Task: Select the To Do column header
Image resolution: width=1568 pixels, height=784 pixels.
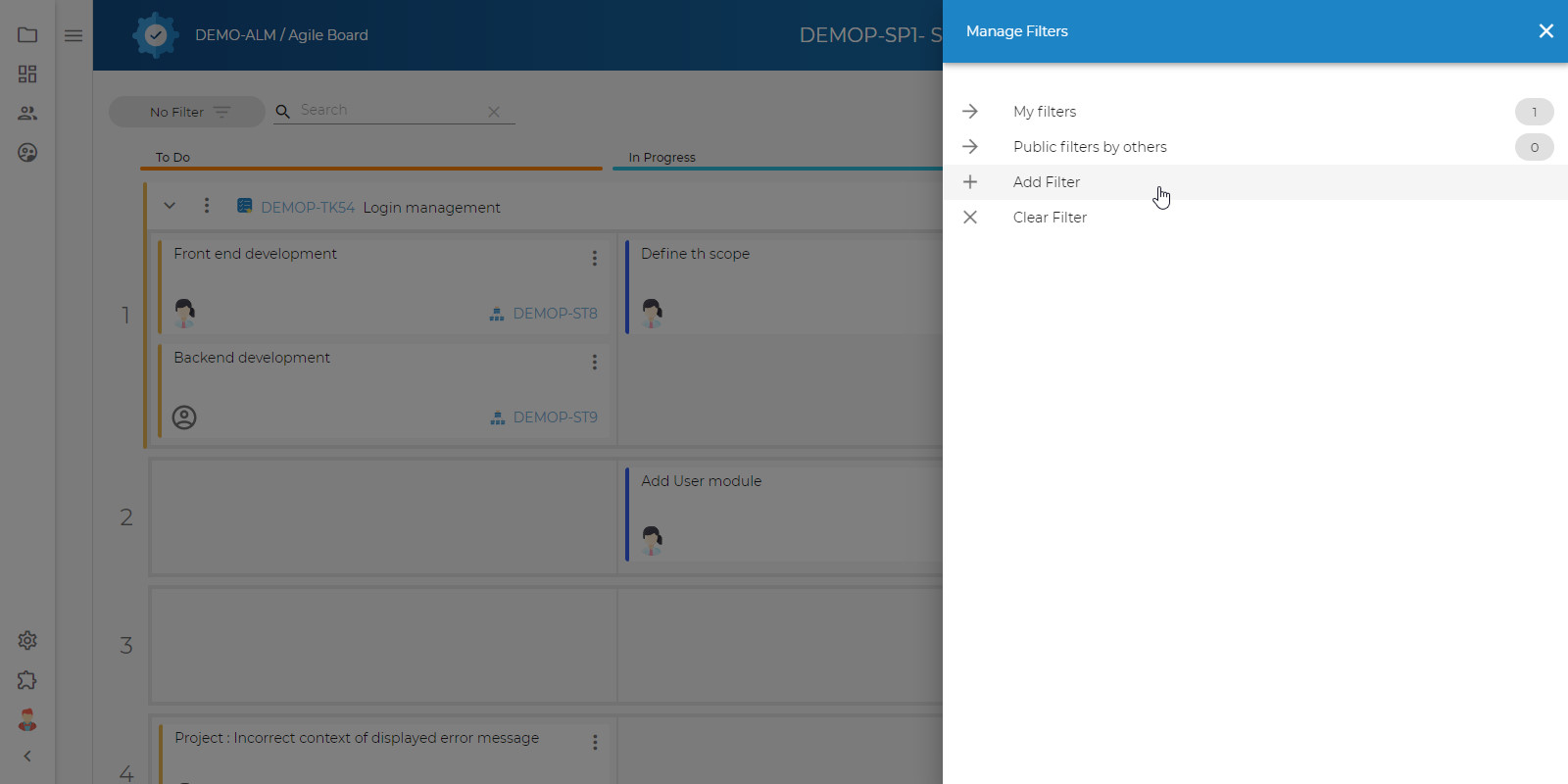Action: point(172,157)
